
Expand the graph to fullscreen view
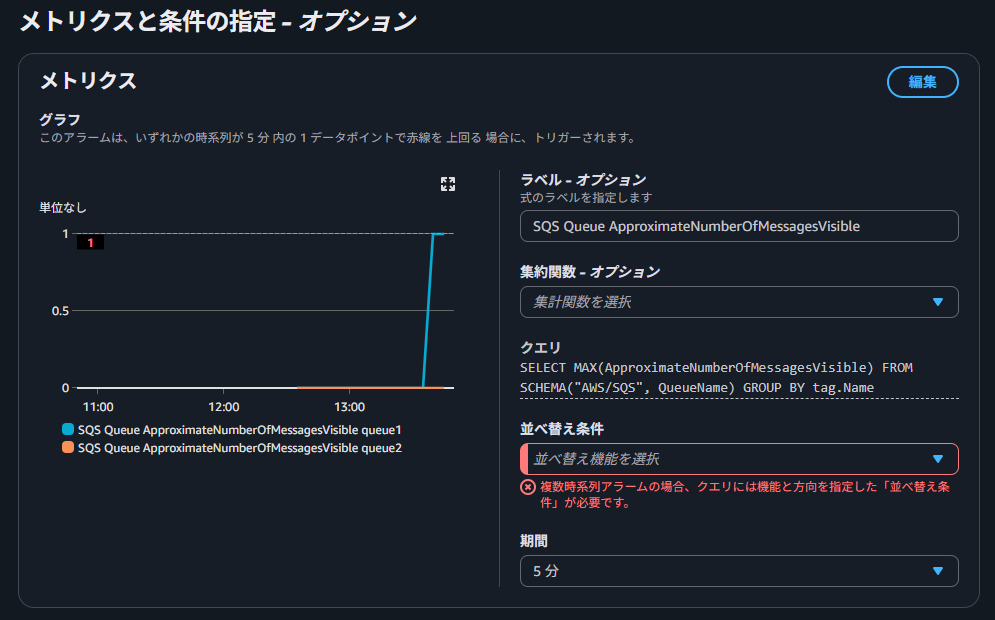click(448, 184)
